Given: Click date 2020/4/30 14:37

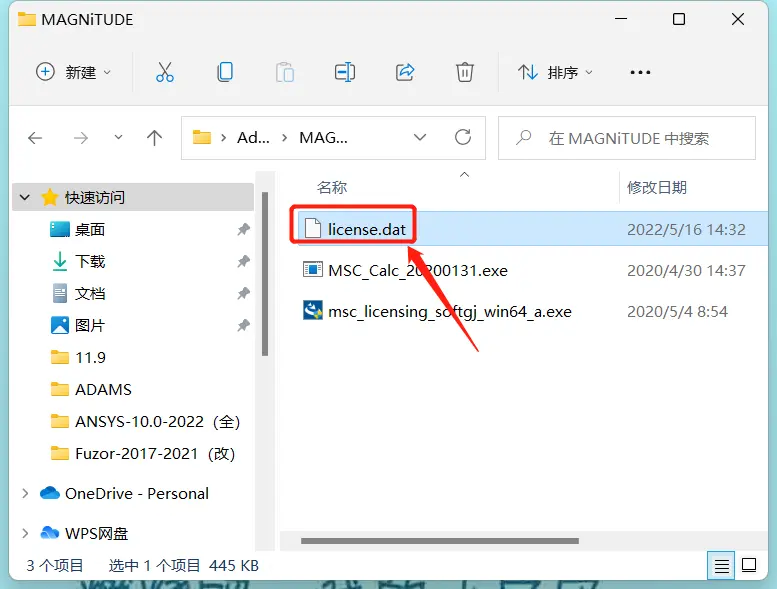Looking at the screenshot, I should pyautogui.click(x=686, y=270).
